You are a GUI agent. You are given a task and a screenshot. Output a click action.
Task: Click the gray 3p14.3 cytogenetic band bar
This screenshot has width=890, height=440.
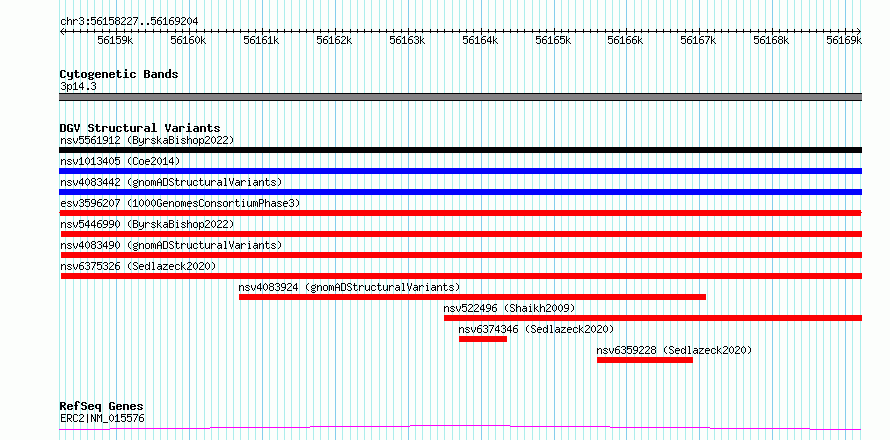coord(461,97)
